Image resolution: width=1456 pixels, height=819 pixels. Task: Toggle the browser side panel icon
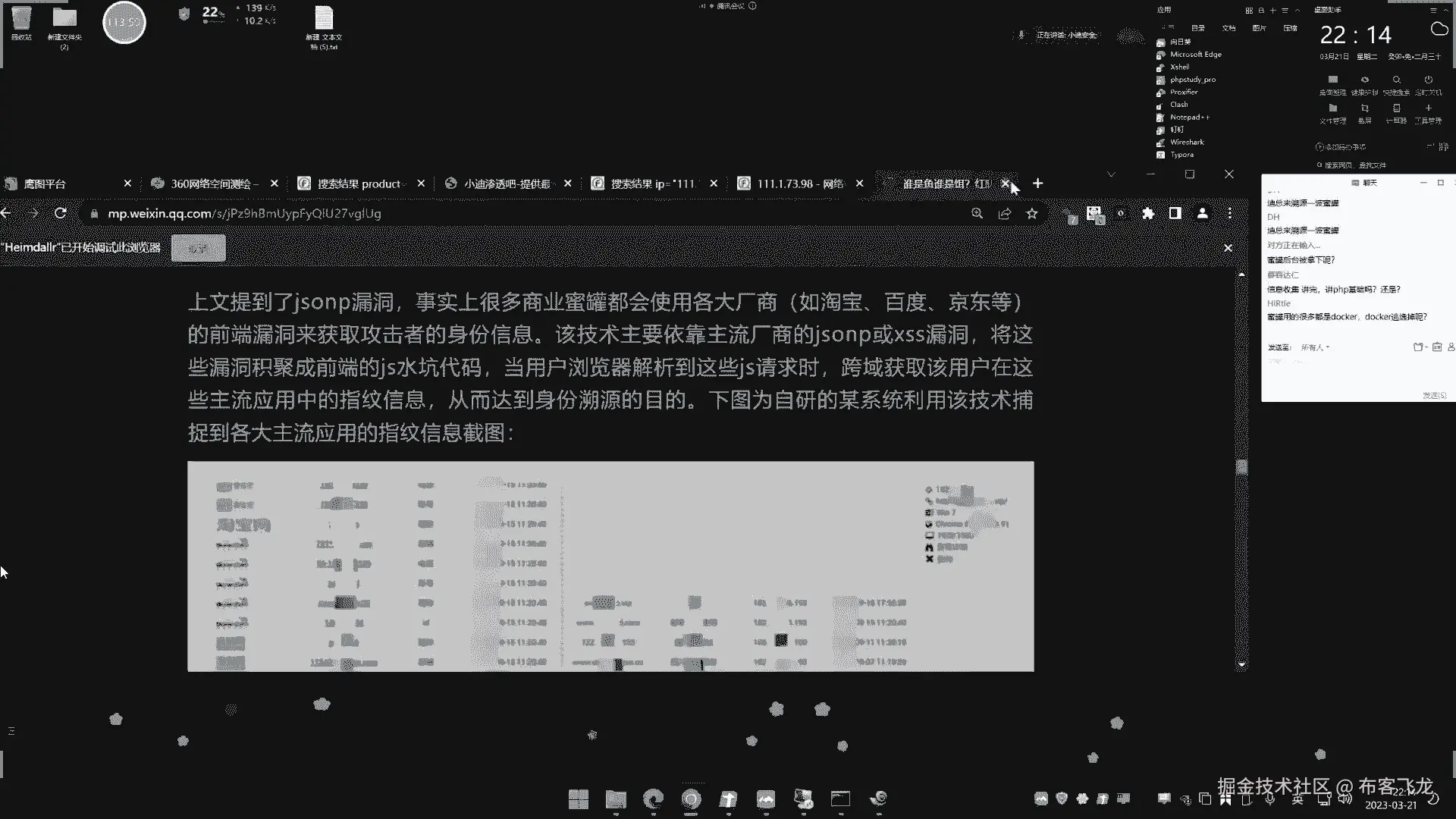tap(1175, 214)
